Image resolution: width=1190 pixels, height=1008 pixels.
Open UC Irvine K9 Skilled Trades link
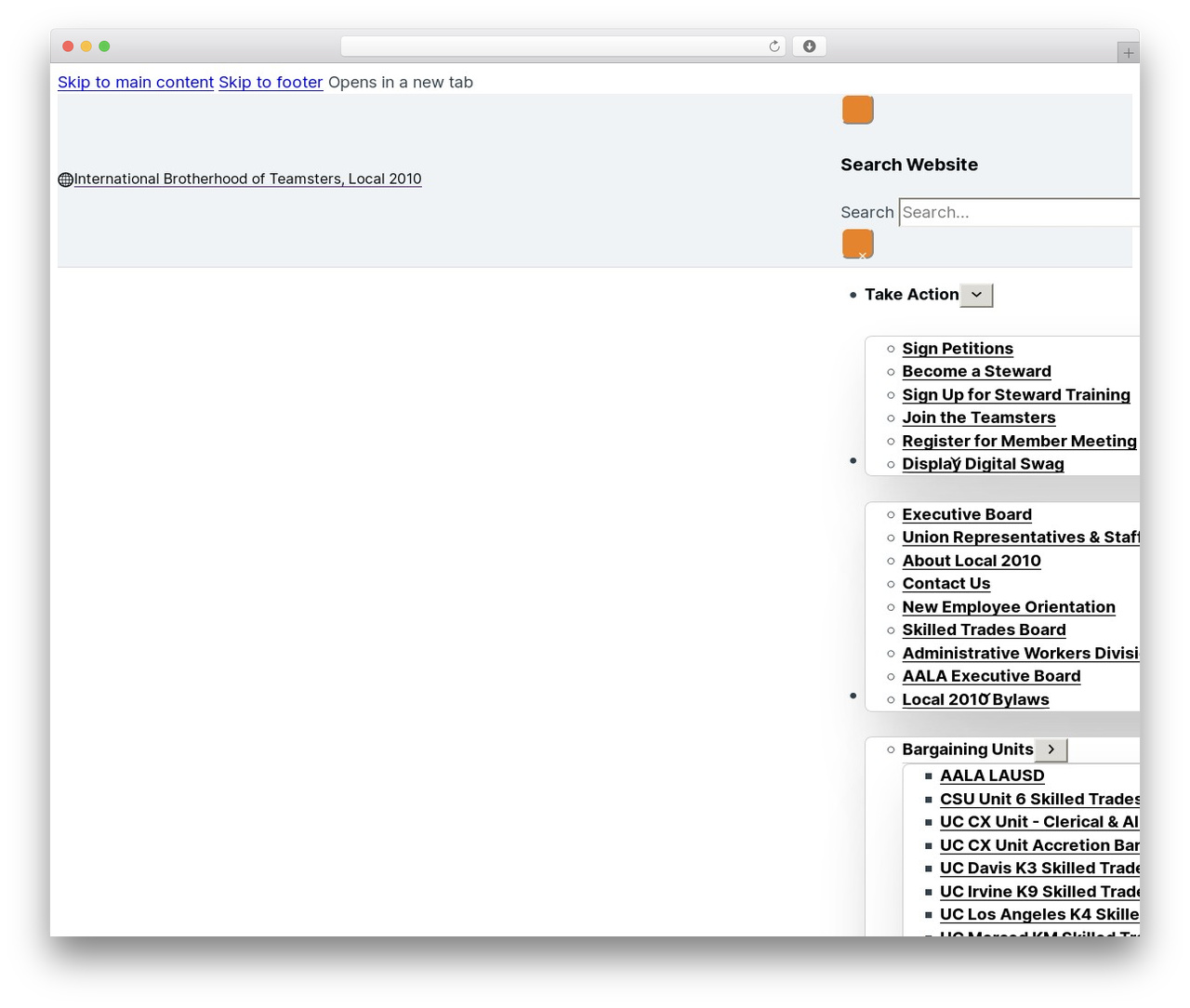[1039, 891]
